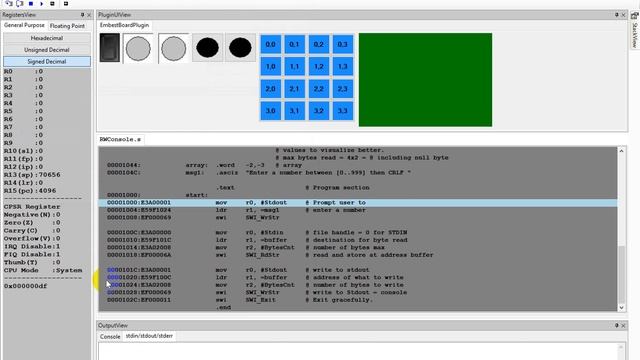The width and height of the screenshot is (640, 360).
Task: Switch to the Console output tab
Action: pyautogui.click(x=110, y=336)
